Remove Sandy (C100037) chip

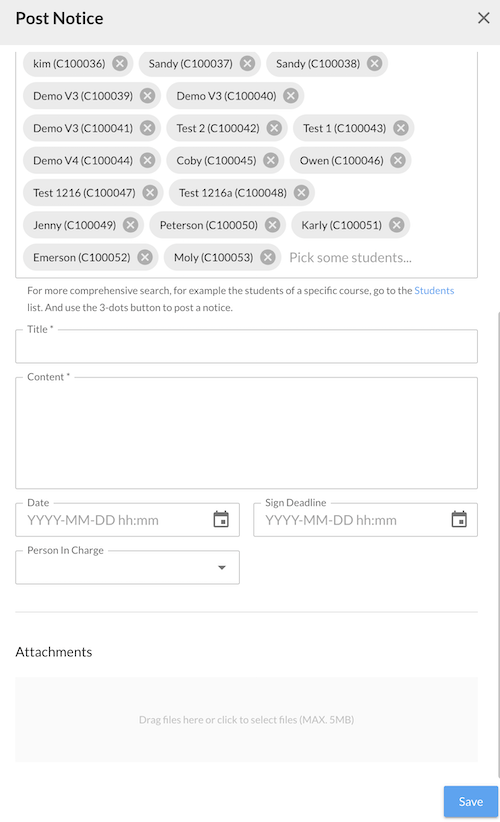coord(247,63)
